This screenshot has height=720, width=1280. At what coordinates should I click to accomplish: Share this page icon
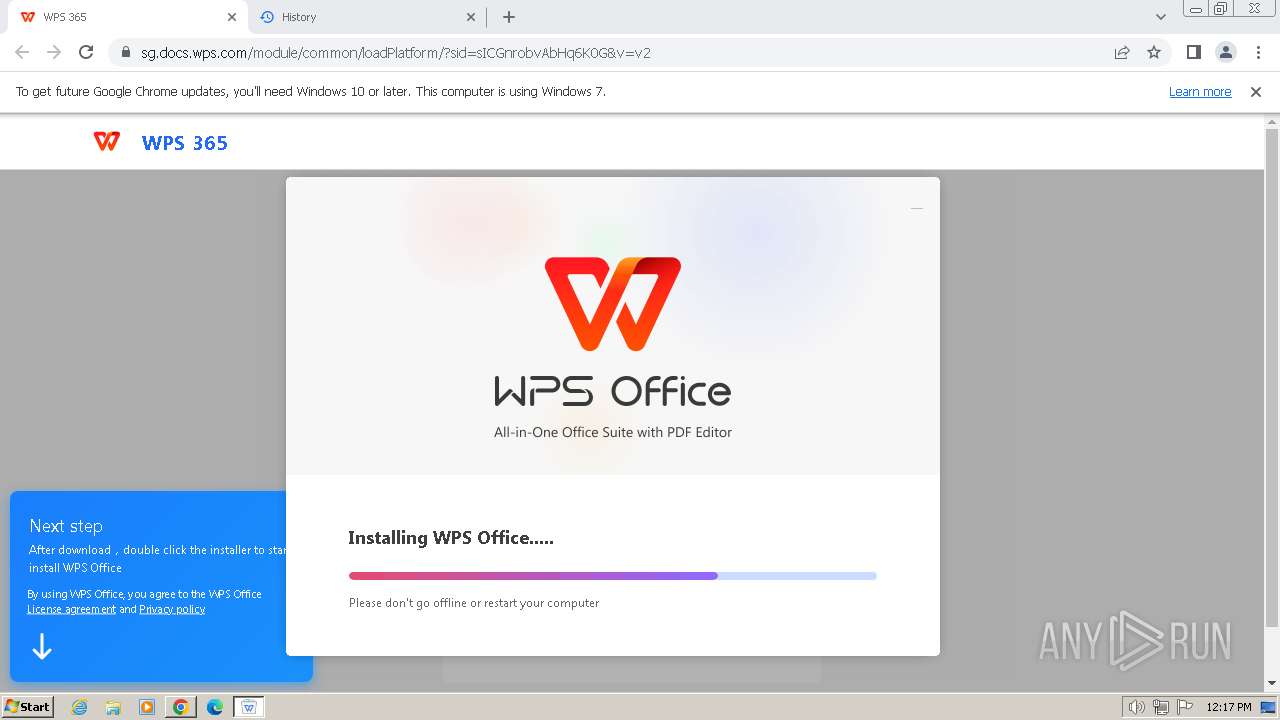coord(1122,53)
